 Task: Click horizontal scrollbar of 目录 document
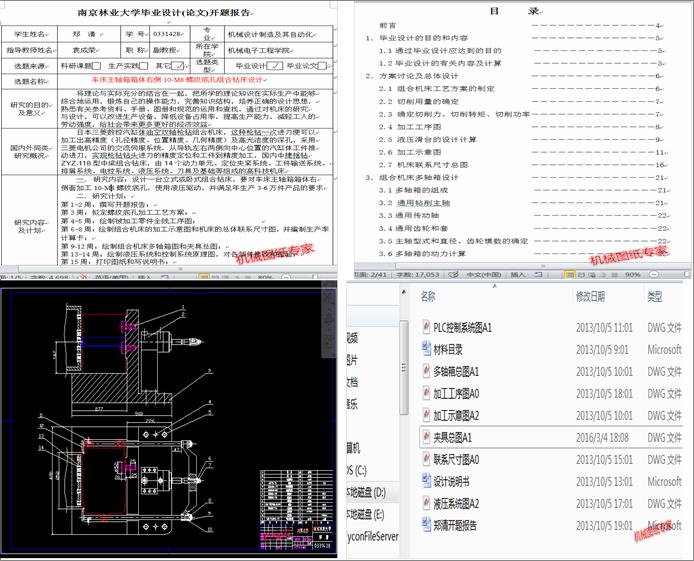point(542,267)
